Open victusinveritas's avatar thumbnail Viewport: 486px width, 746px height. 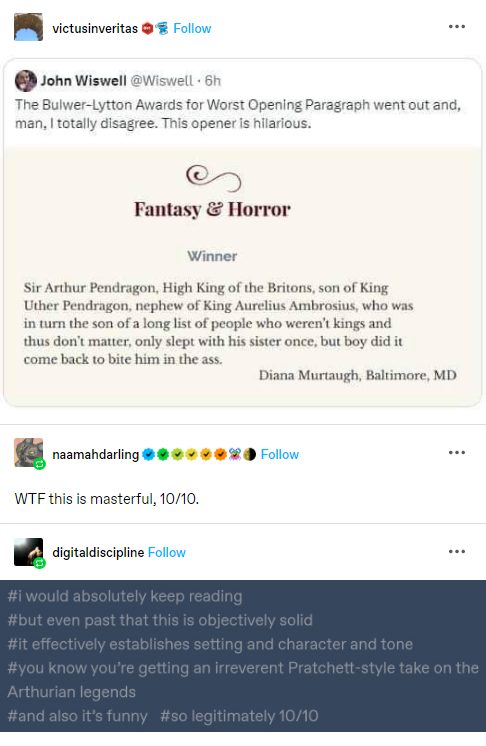(x=28, y=27)
